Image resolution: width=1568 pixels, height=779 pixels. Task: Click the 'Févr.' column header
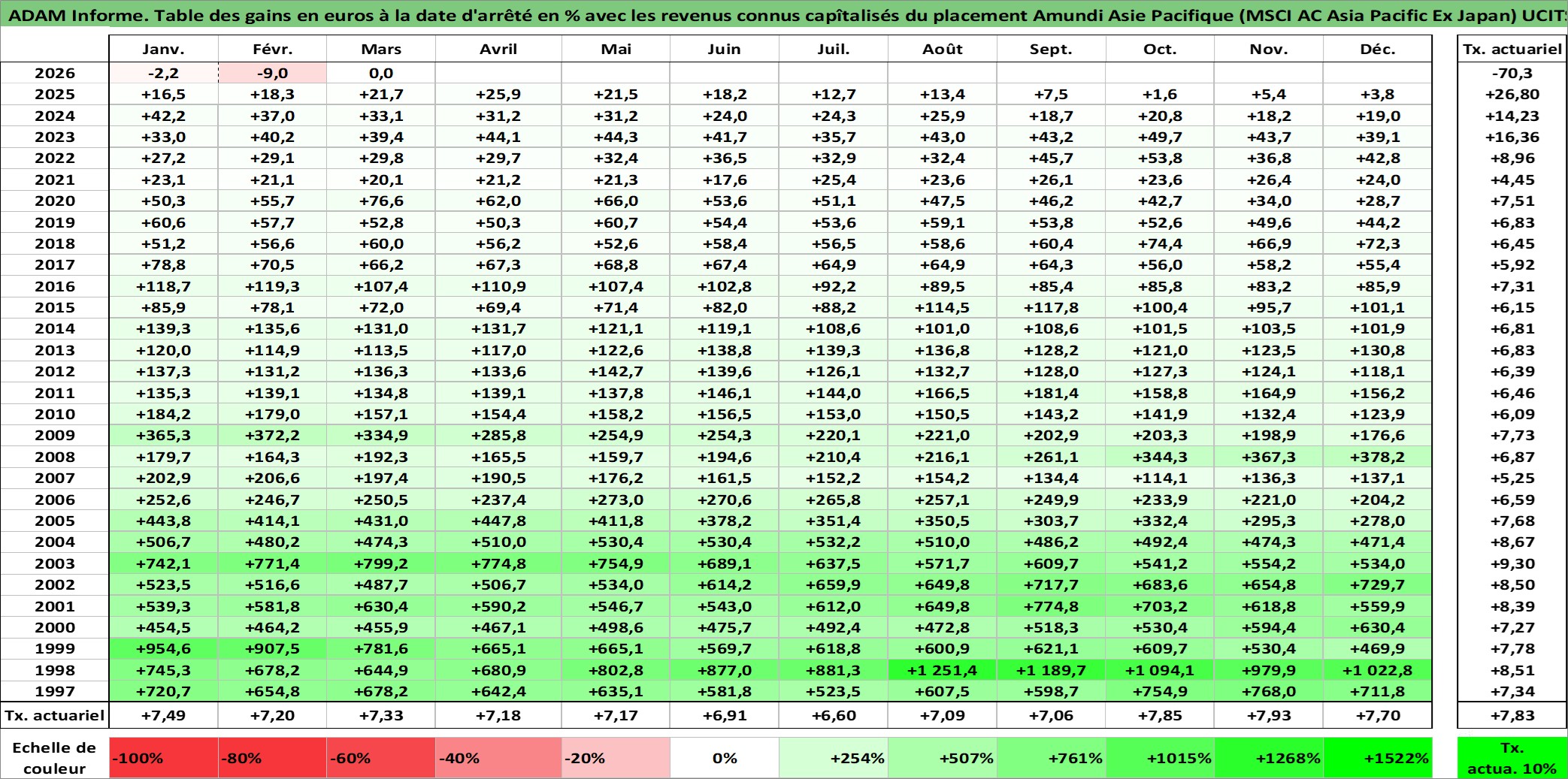(x=272, y=49)
